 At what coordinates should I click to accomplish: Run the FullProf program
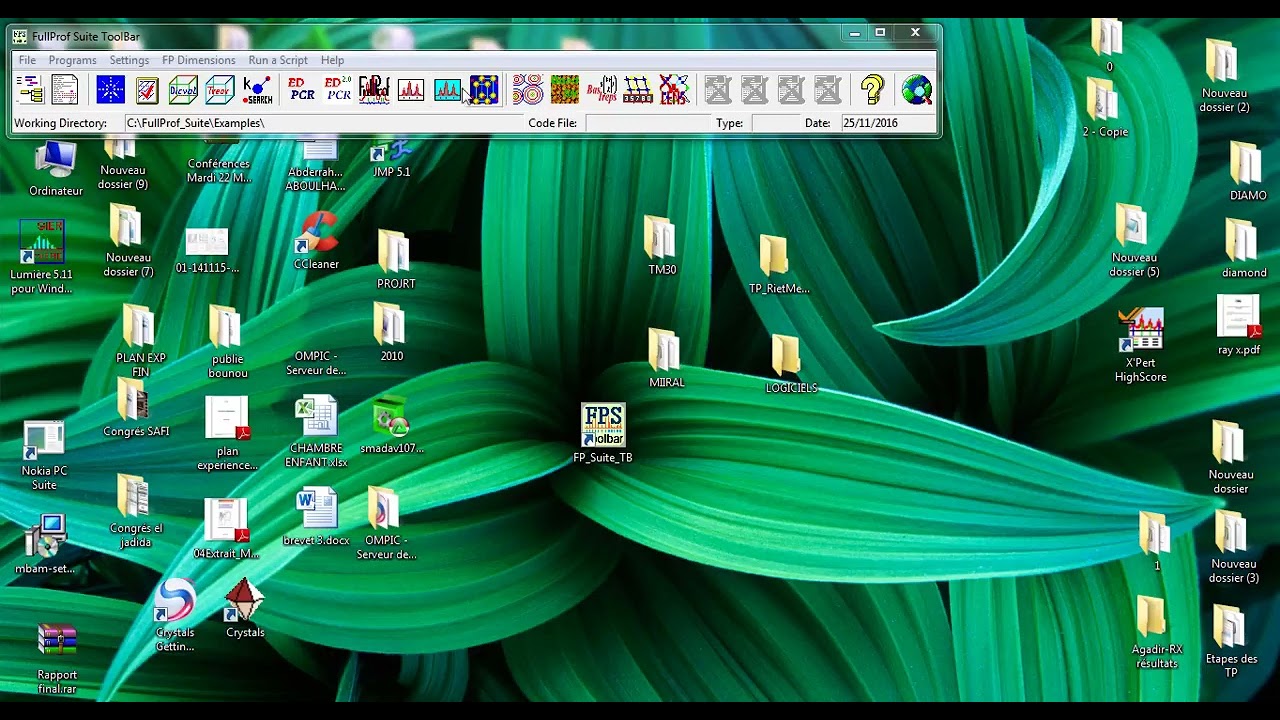[x=374, y=90]
